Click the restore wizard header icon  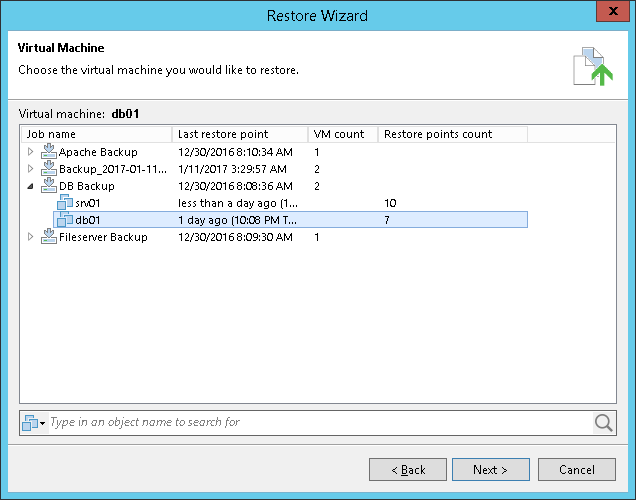(590, 65)
